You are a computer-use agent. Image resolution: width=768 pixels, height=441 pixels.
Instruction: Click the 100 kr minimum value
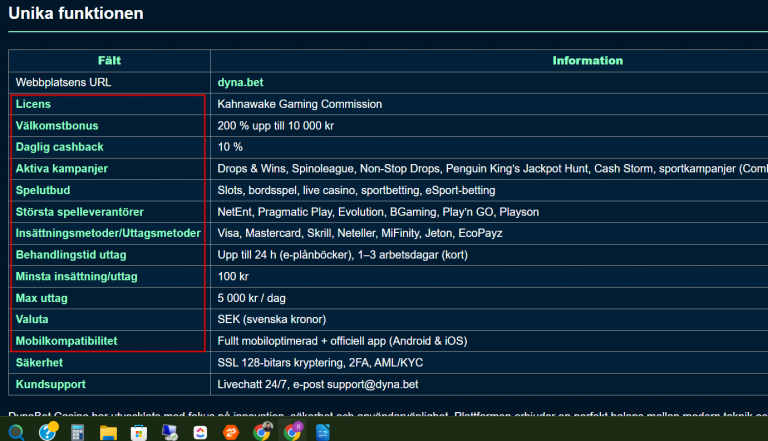pos(233,276)
